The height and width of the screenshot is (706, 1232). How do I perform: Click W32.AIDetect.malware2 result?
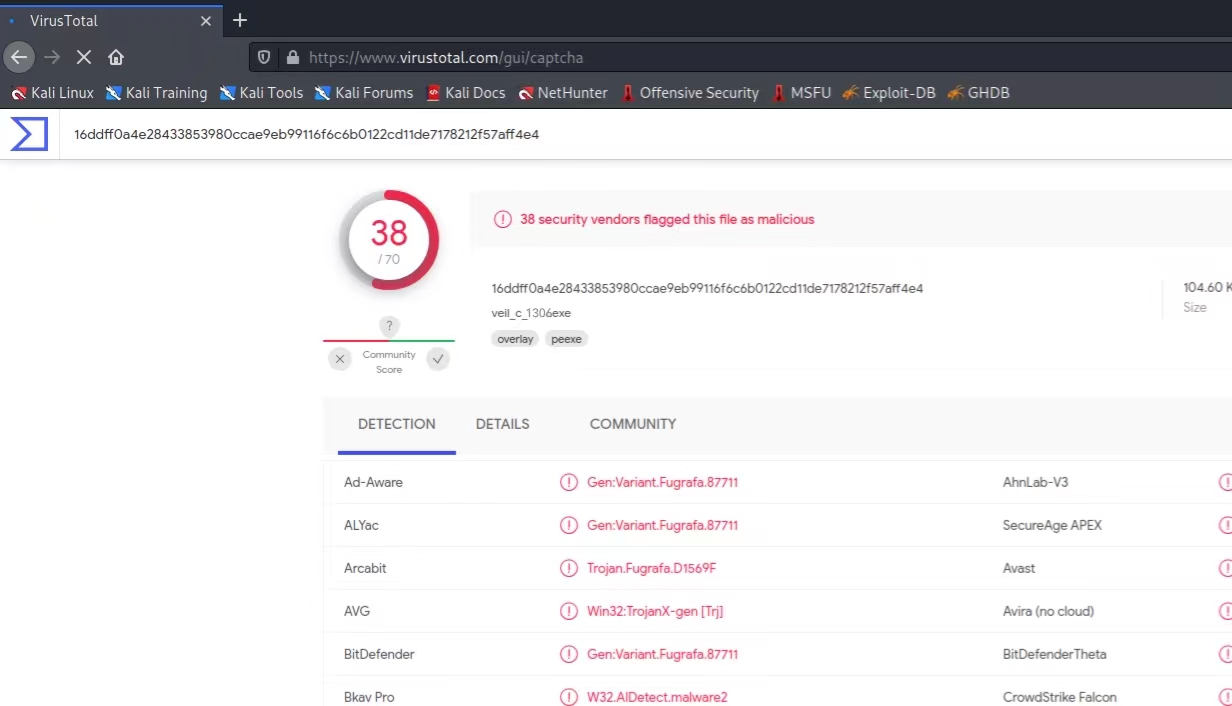(x=657, y=697)
